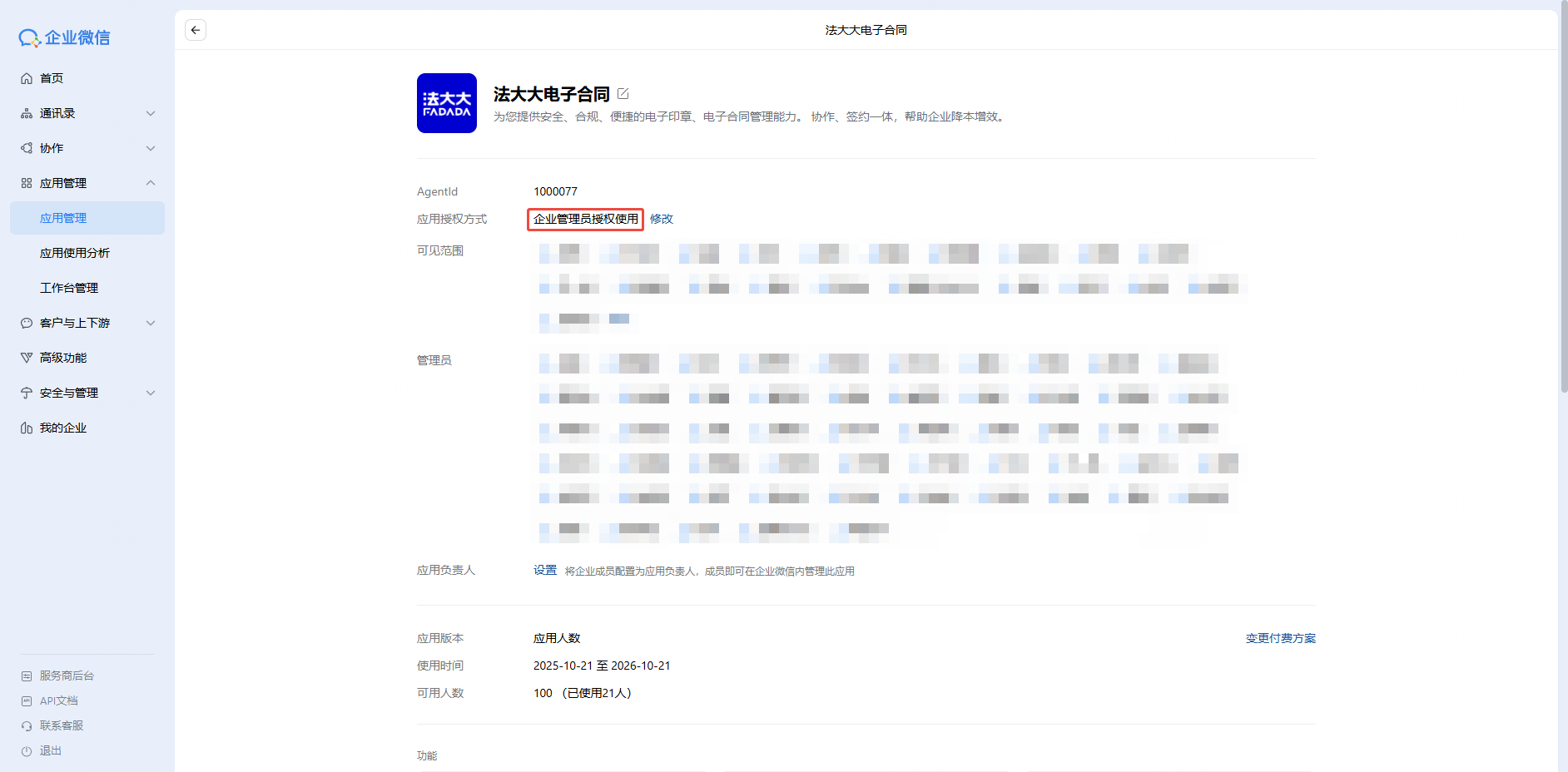The height and width of the screenshot is (772, 1568).
Task: Click the 应用管理 grid icon
Action: click(x=27, y=183)
